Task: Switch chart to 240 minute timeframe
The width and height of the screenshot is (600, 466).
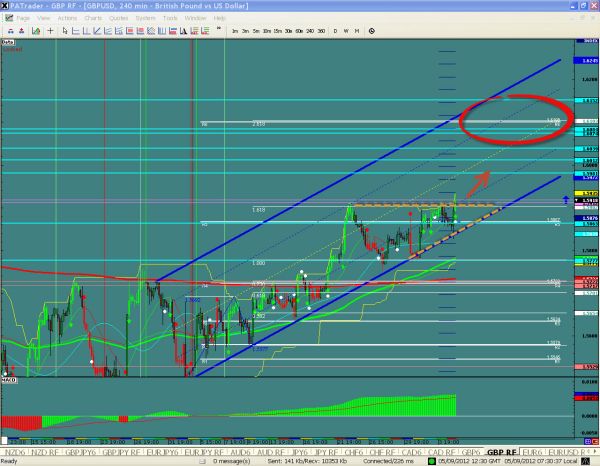Action: coord(309,31)
